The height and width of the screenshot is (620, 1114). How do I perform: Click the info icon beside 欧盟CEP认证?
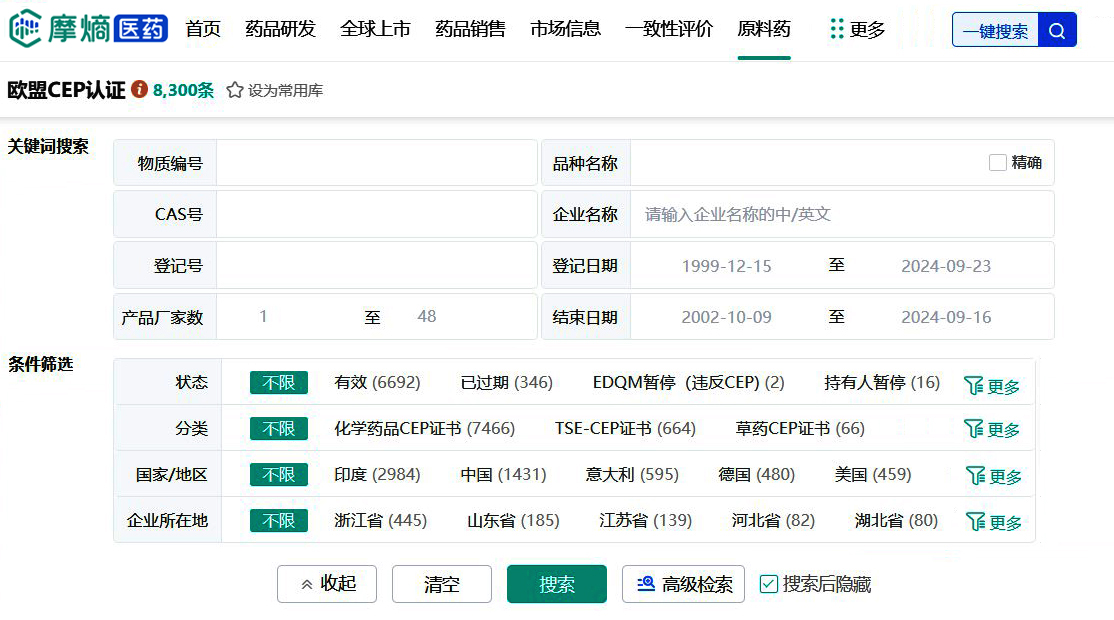coord(140,90)
